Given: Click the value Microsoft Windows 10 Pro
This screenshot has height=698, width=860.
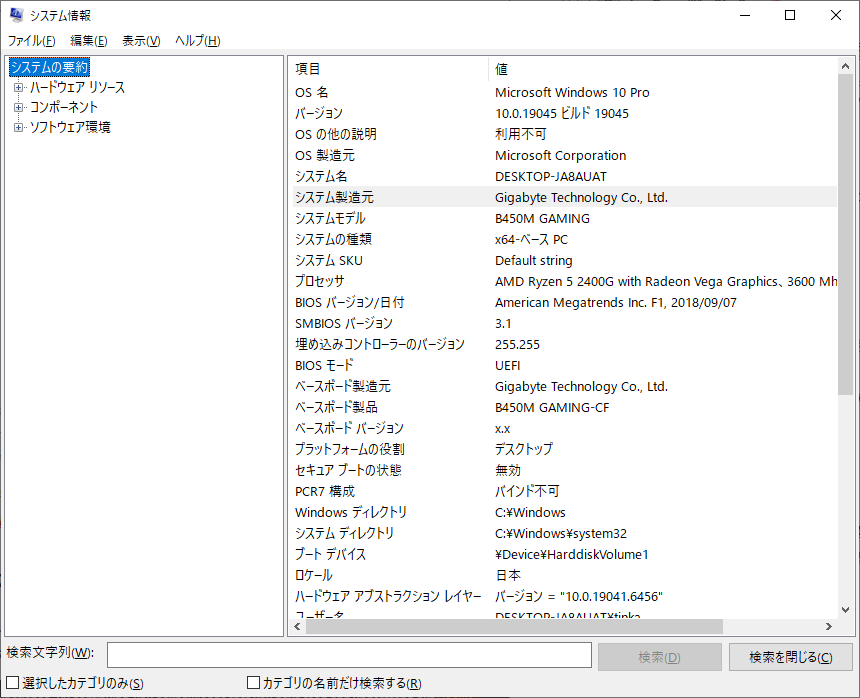Looking at the screenshot, I should point(572,92).
